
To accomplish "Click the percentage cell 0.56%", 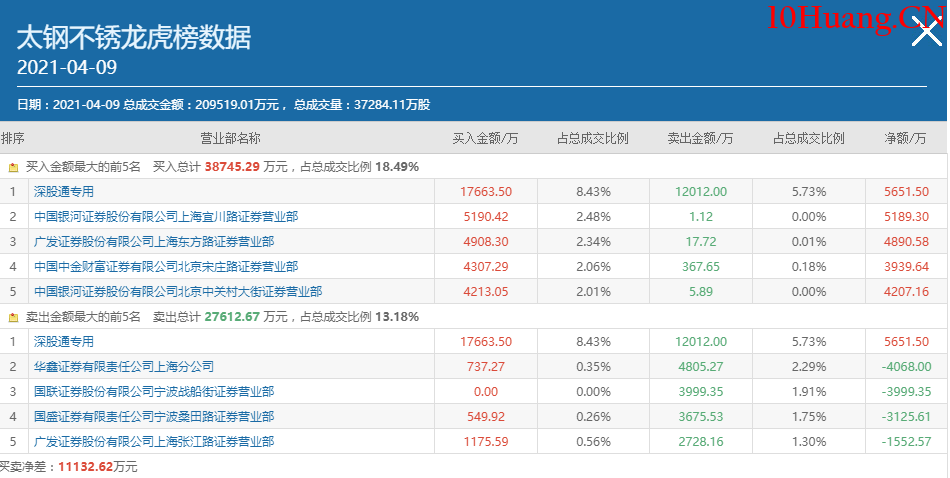I will [593, 442].
